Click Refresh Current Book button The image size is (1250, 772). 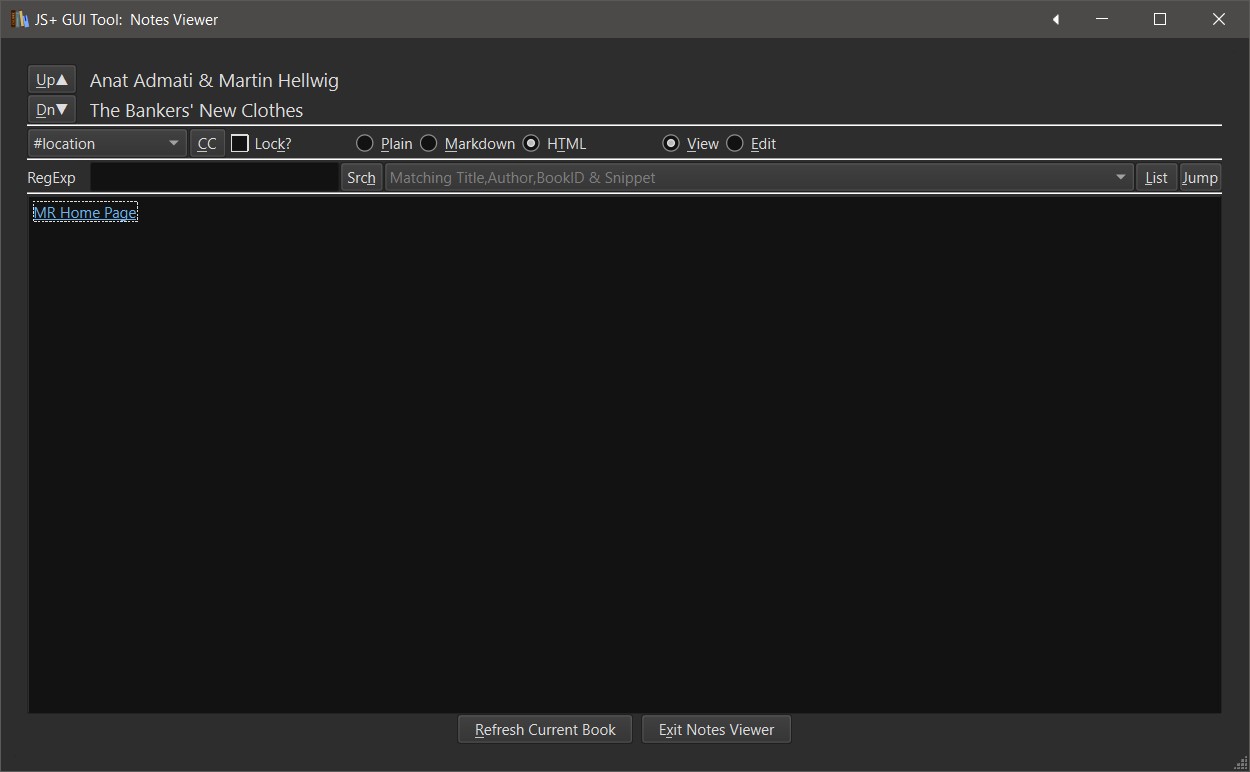point(545,730)
